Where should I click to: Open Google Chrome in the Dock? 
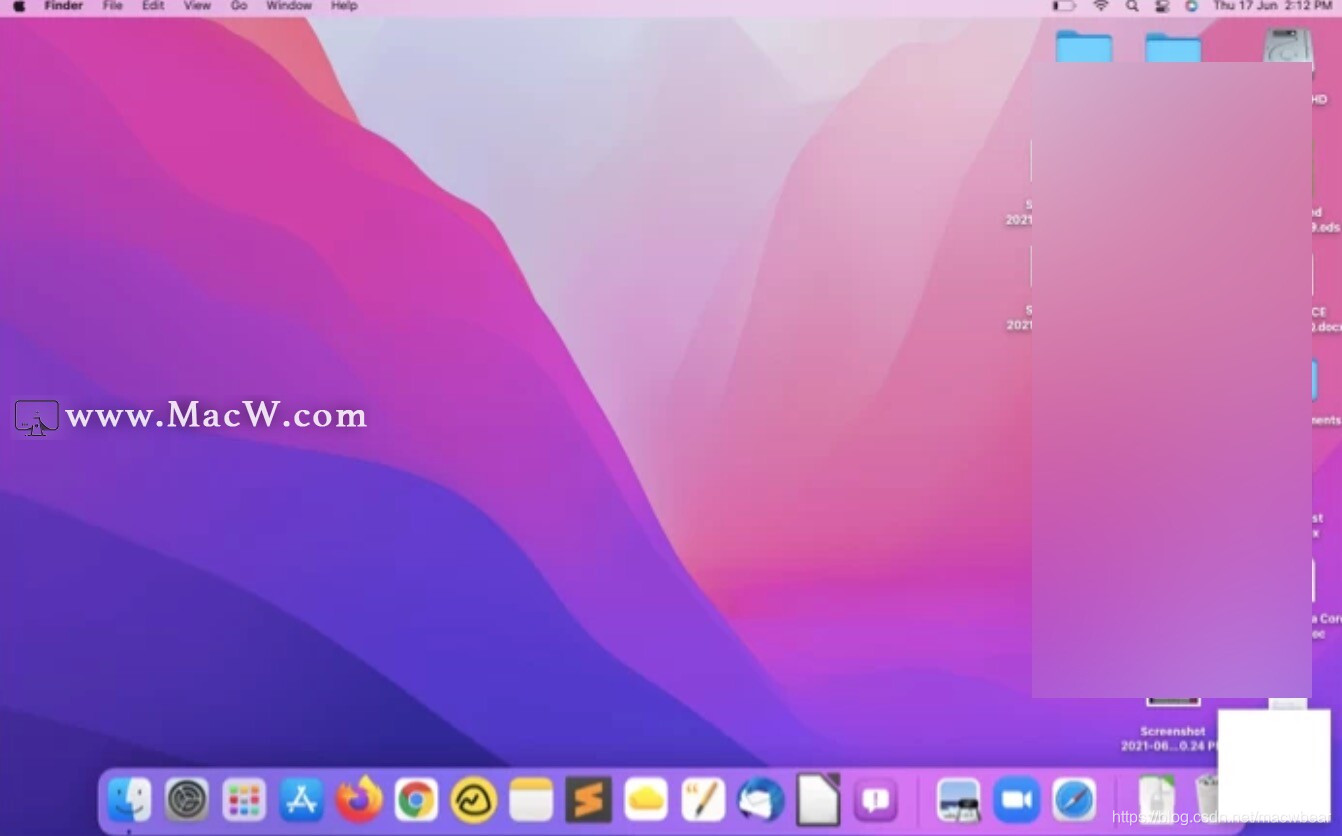click(x=416, y=800)
